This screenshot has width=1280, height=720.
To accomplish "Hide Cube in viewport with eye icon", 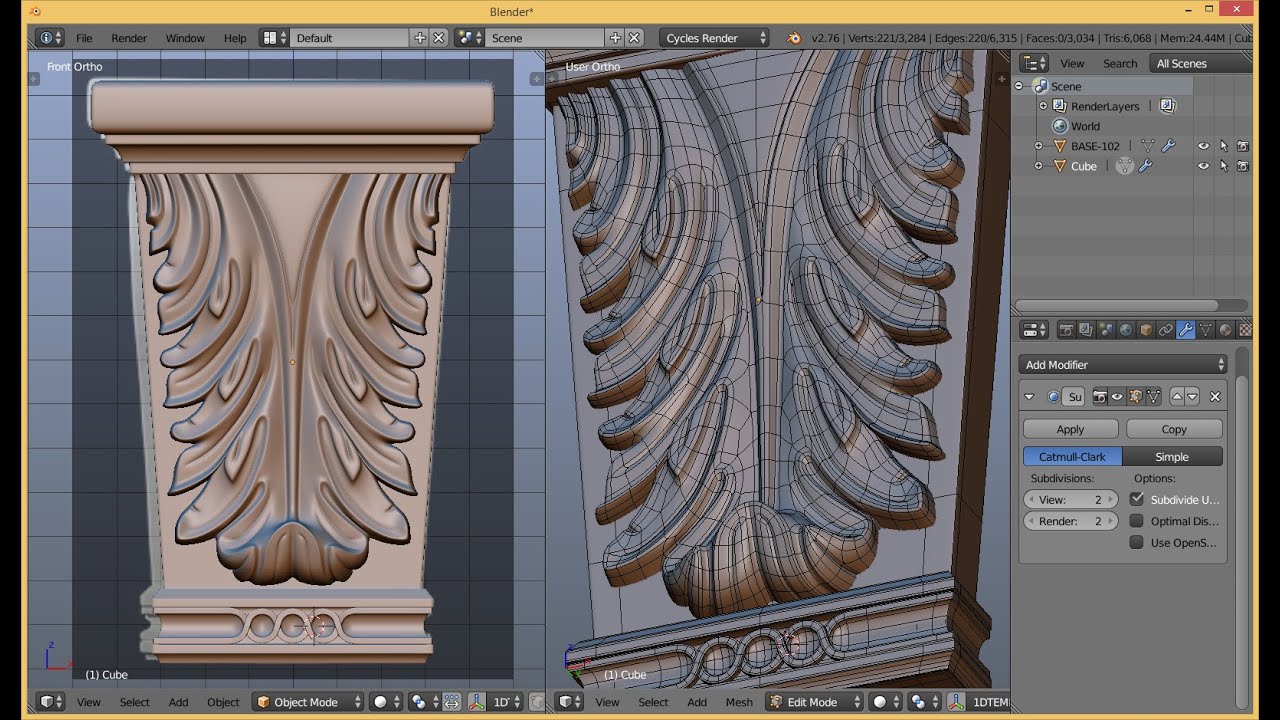I will click(x=1204, y=166).
